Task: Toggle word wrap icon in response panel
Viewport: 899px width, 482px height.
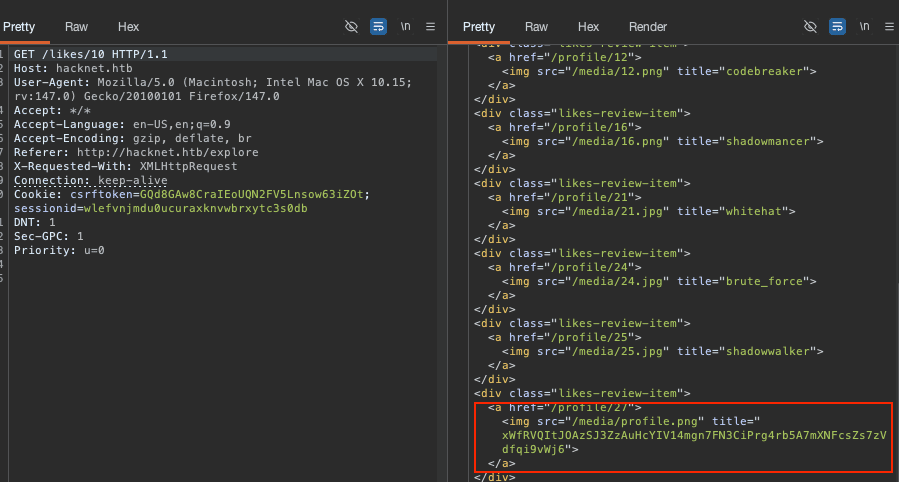Action: click(x=838, y=27)
